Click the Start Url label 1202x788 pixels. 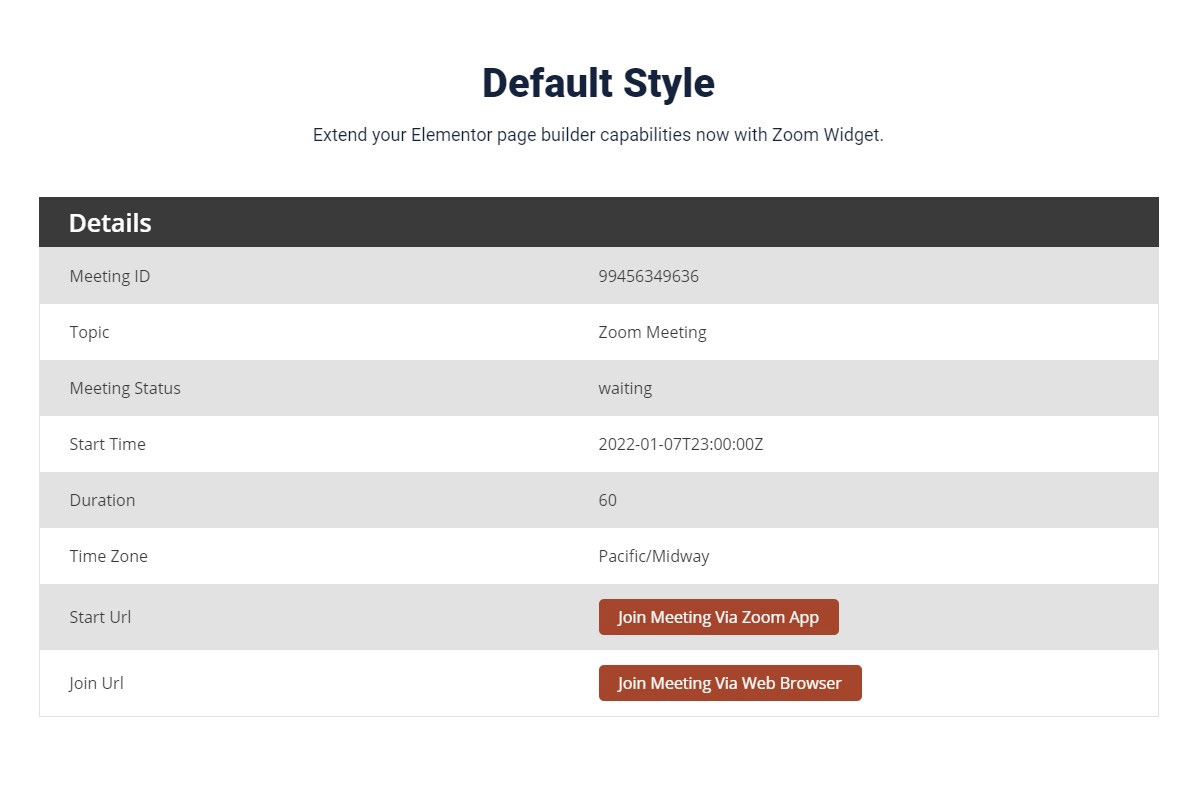pos(100,617)
